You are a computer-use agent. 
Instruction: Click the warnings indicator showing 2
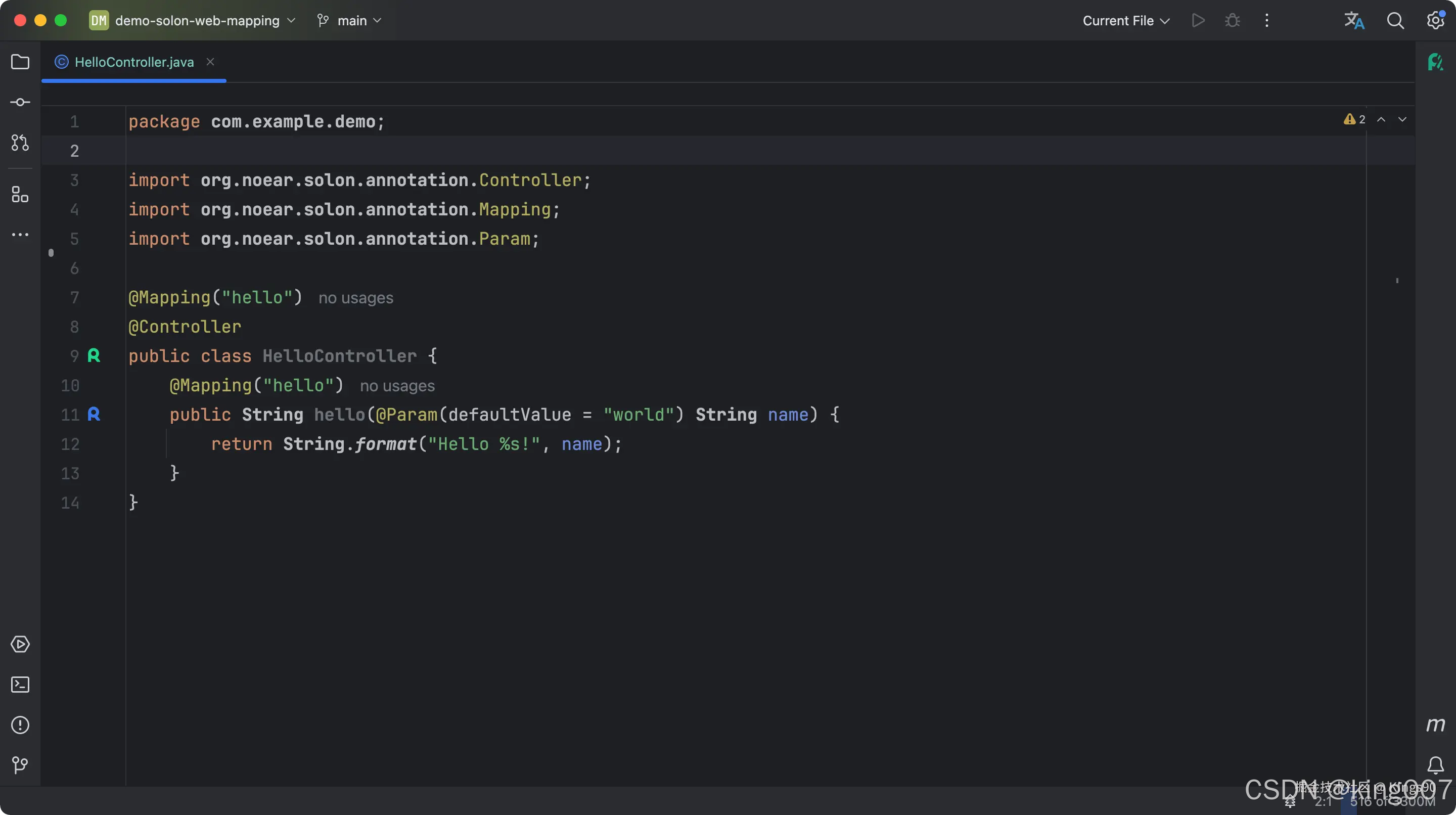[1354, 119]
